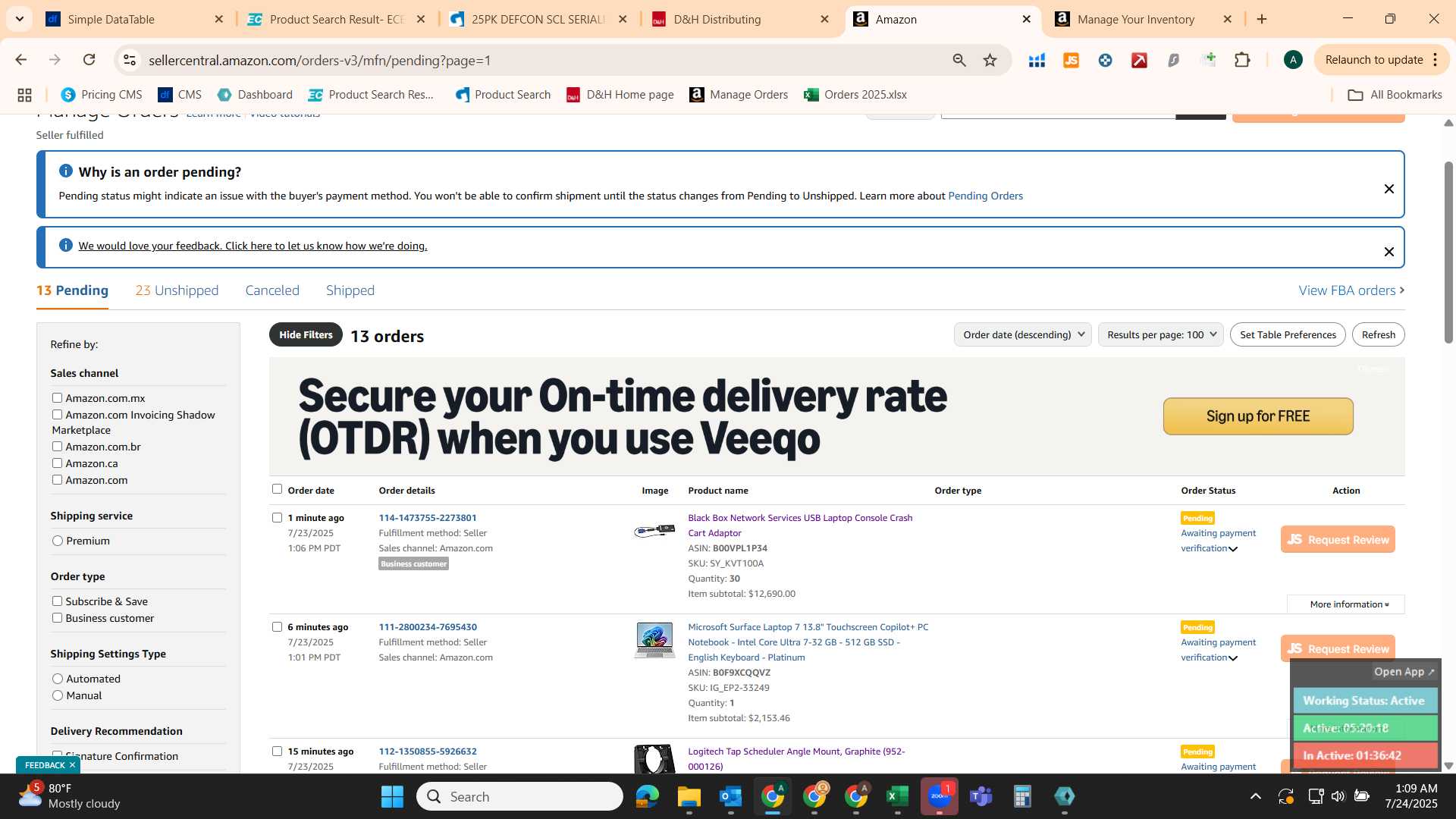The width and height of the screenshot is (1456, 819).
Task: Tick the Amazon.com.br checkbox
Action: [x=57, y=447]
